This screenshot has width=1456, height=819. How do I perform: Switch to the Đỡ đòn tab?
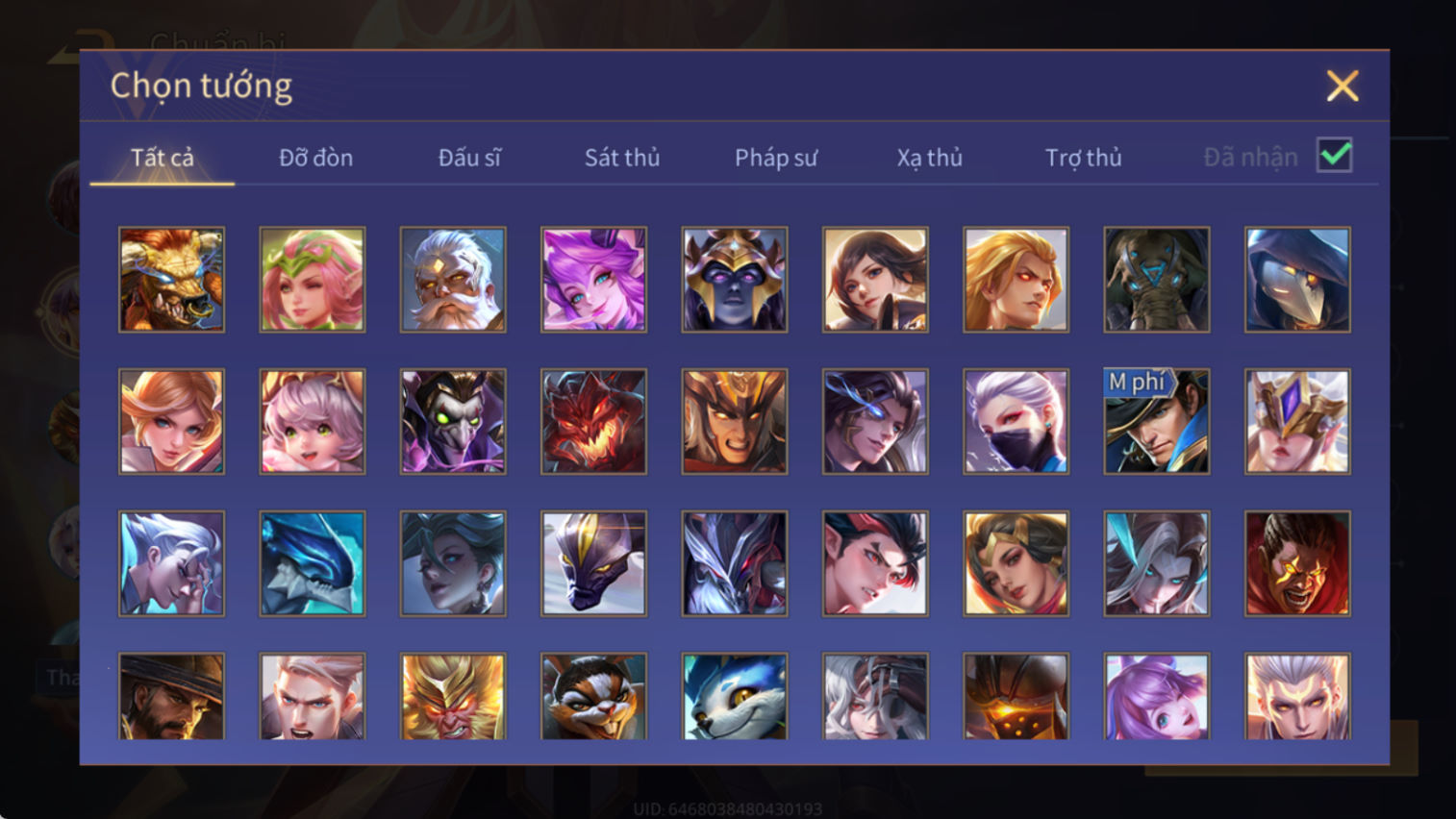tap(315, 158)
